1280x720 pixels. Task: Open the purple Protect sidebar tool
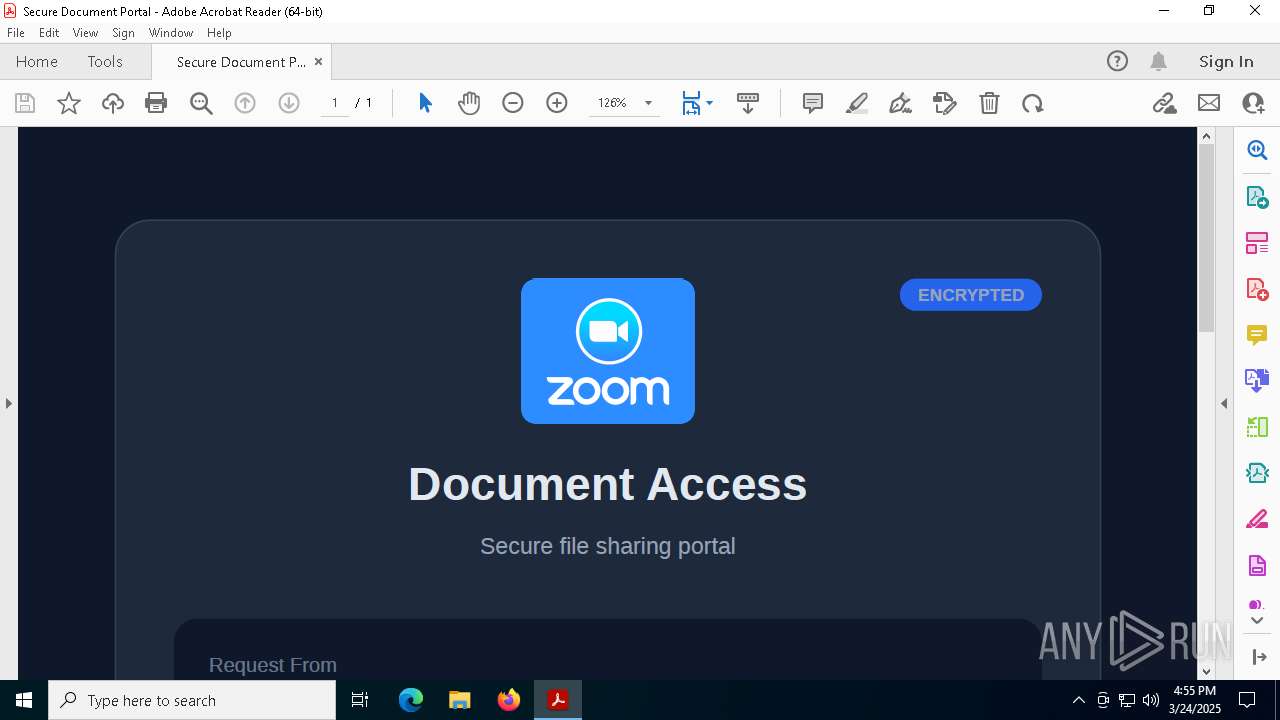pos(1257,566)
